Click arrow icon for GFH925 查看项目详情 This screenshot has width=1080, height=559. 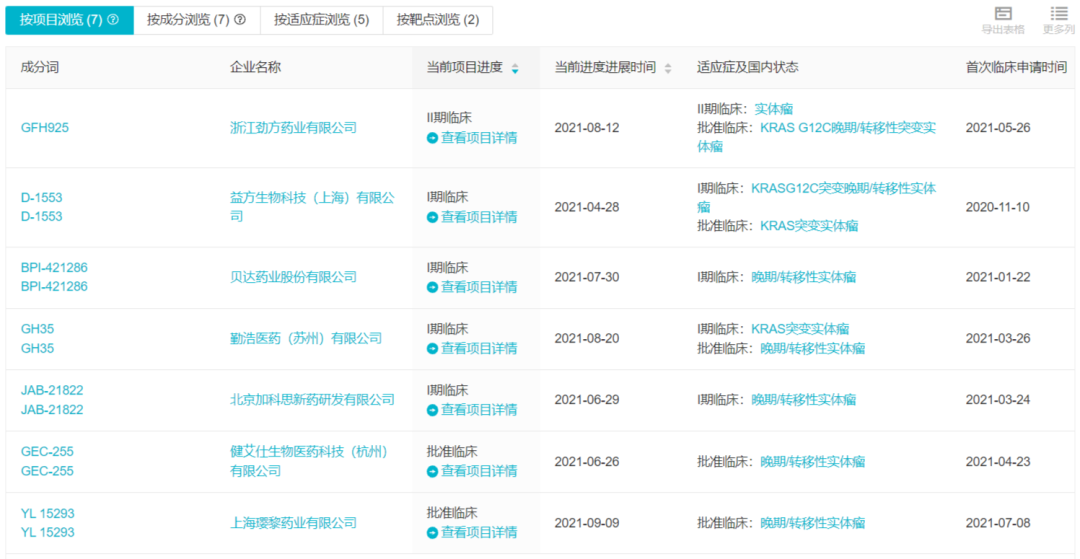[433, 138]
